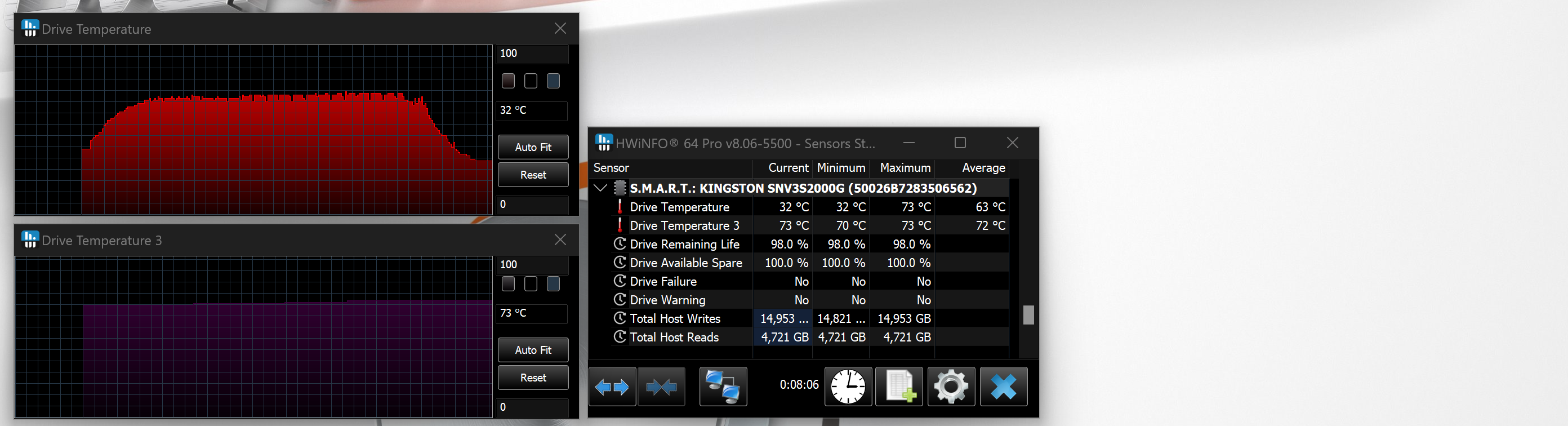This screenshot has width=1568, height=426.
Task: Maximize the HWiNFO Sensors window
Action: pos(960,143)
